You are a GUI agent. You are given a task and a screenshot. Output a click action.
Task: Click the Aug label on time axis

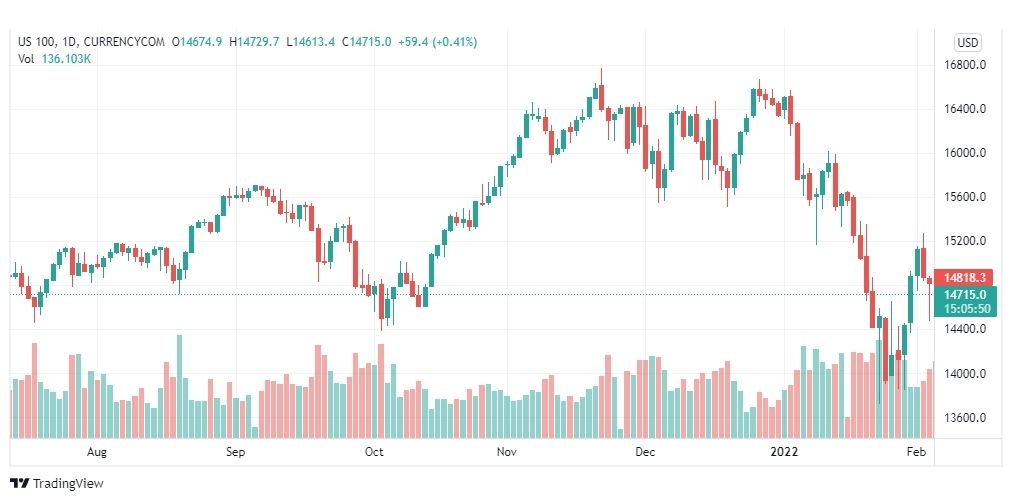97,451
